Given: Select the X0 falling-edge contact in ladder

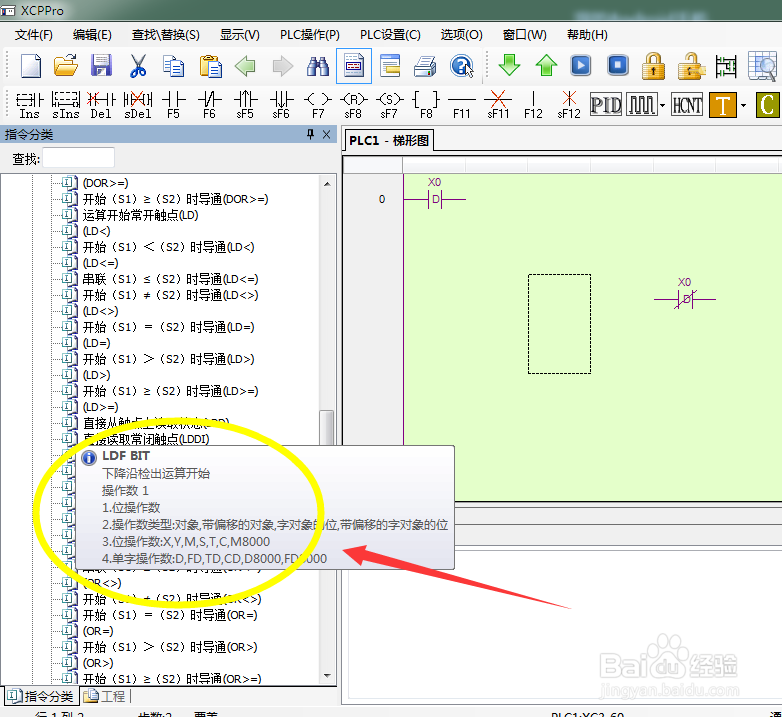Looking at the screenshot, I should pyautogui.click(x=685, y=294).
